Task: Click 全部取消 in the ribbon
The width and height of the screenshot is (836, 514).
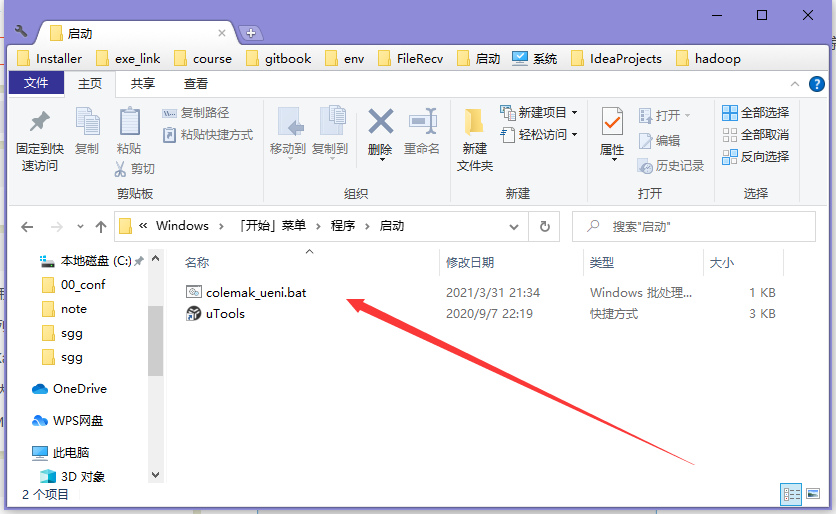Action: 755,135
